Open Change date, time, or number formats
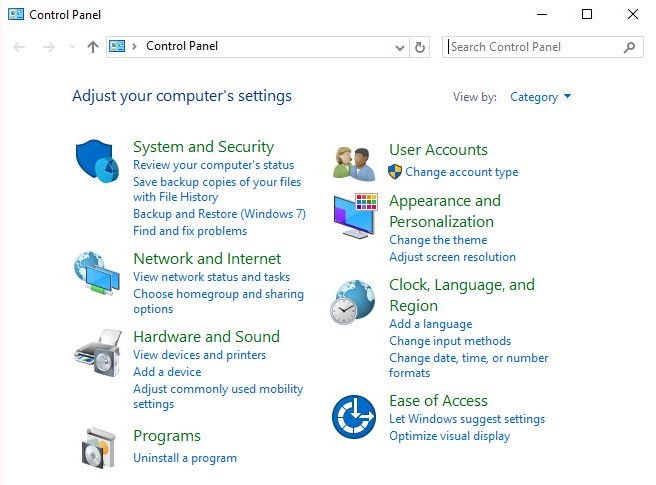Viewport: 656px width, 485px height. [x=469, y=365]
